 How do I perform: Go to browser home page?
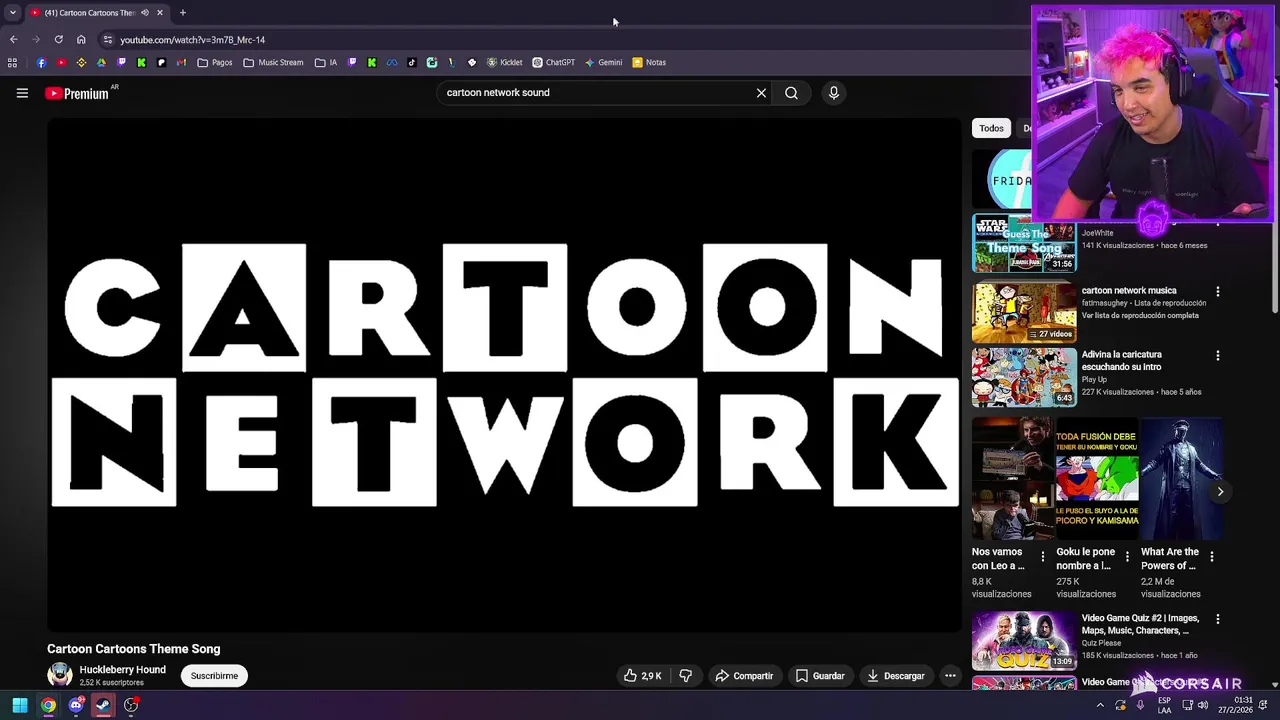(x=81, y=40)
